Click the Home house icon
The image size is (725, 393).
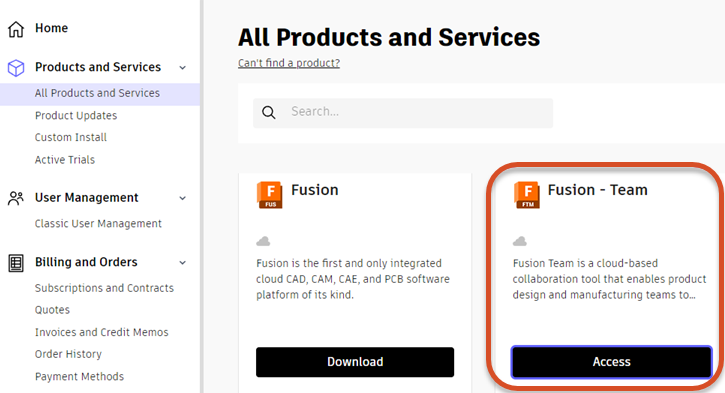(x=16, y=29)
